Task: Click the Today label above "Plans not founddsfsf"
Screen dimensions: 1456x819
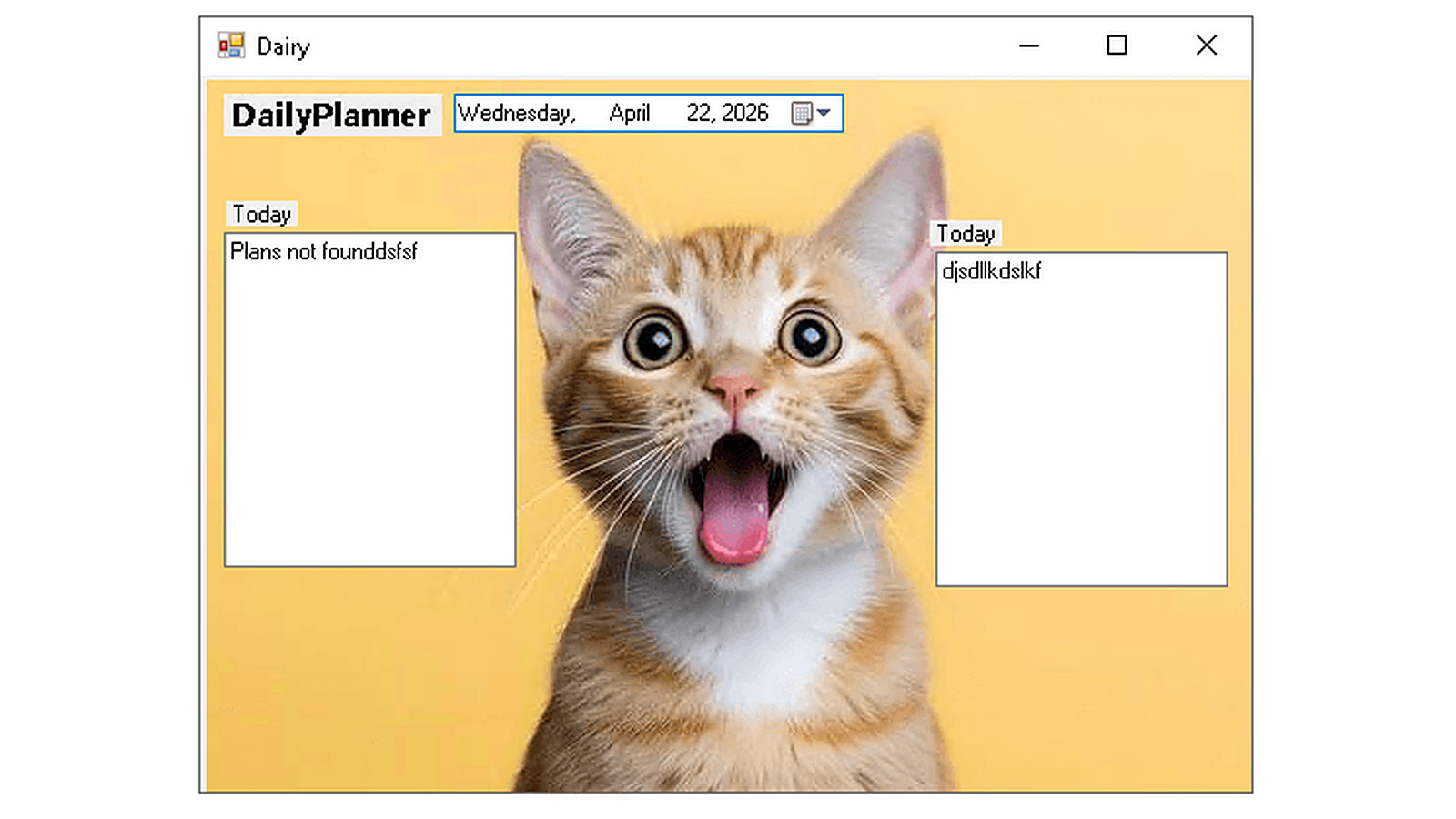Action: tap(262, 214)
